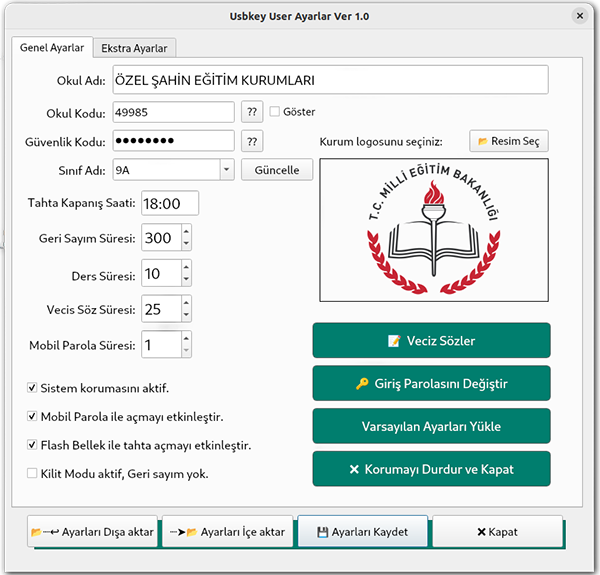This screenshot has height=575, width=600.
Task: Toggle Sistem korumasını aktif checkbox
Action: coord(33,387)
